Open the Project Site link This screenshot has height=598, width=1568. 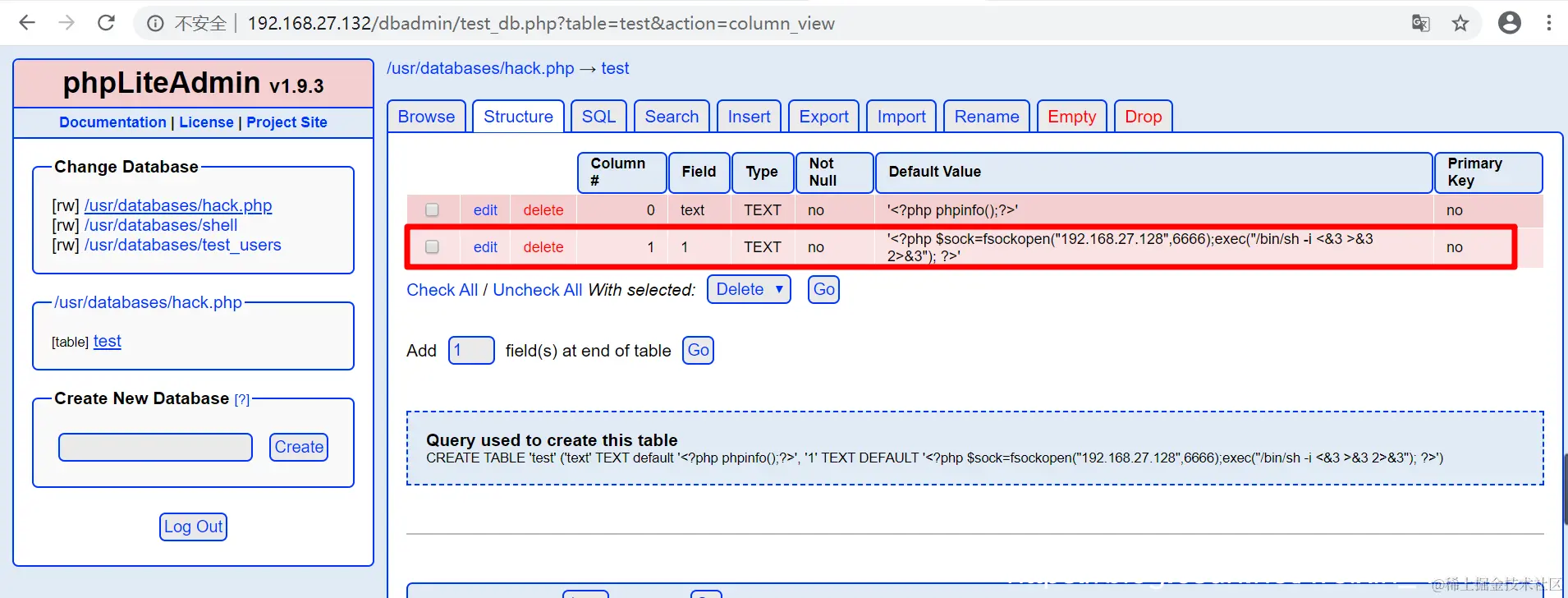click(287, 122)
